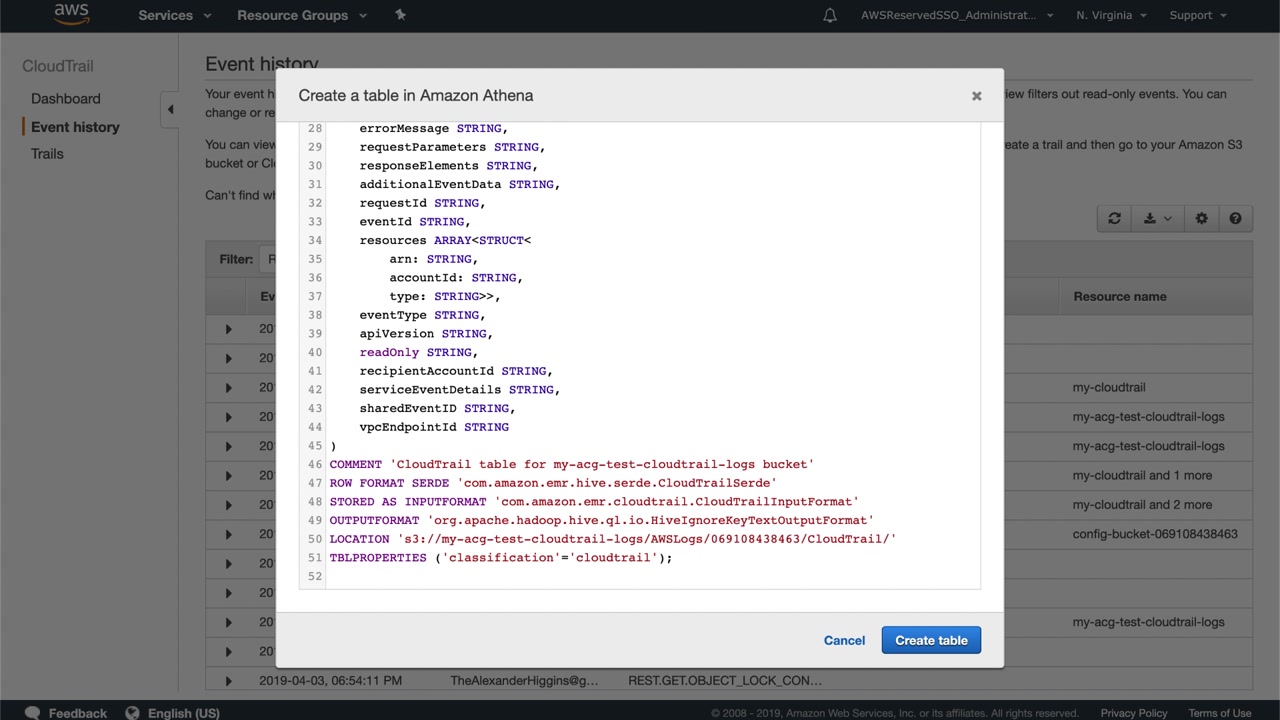Click the AWS logo home icon

tap(71, 14)
